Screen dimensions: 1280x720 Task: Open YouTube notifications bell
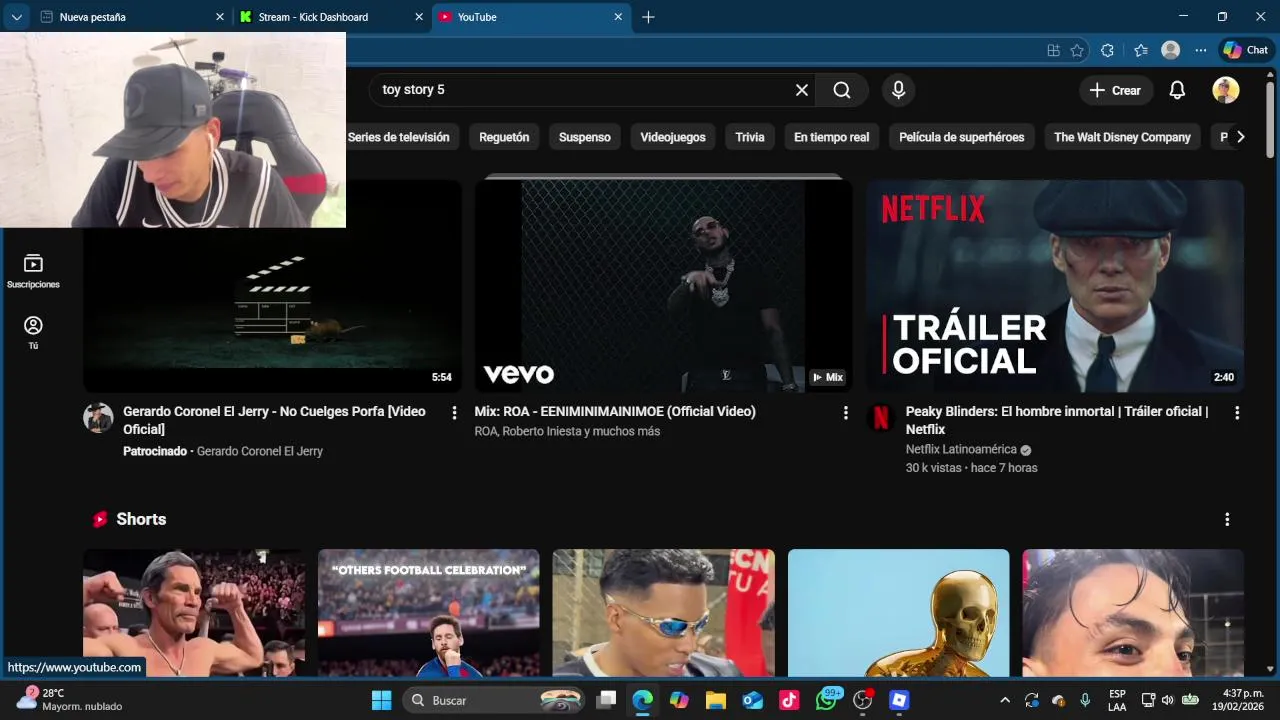1177,90
